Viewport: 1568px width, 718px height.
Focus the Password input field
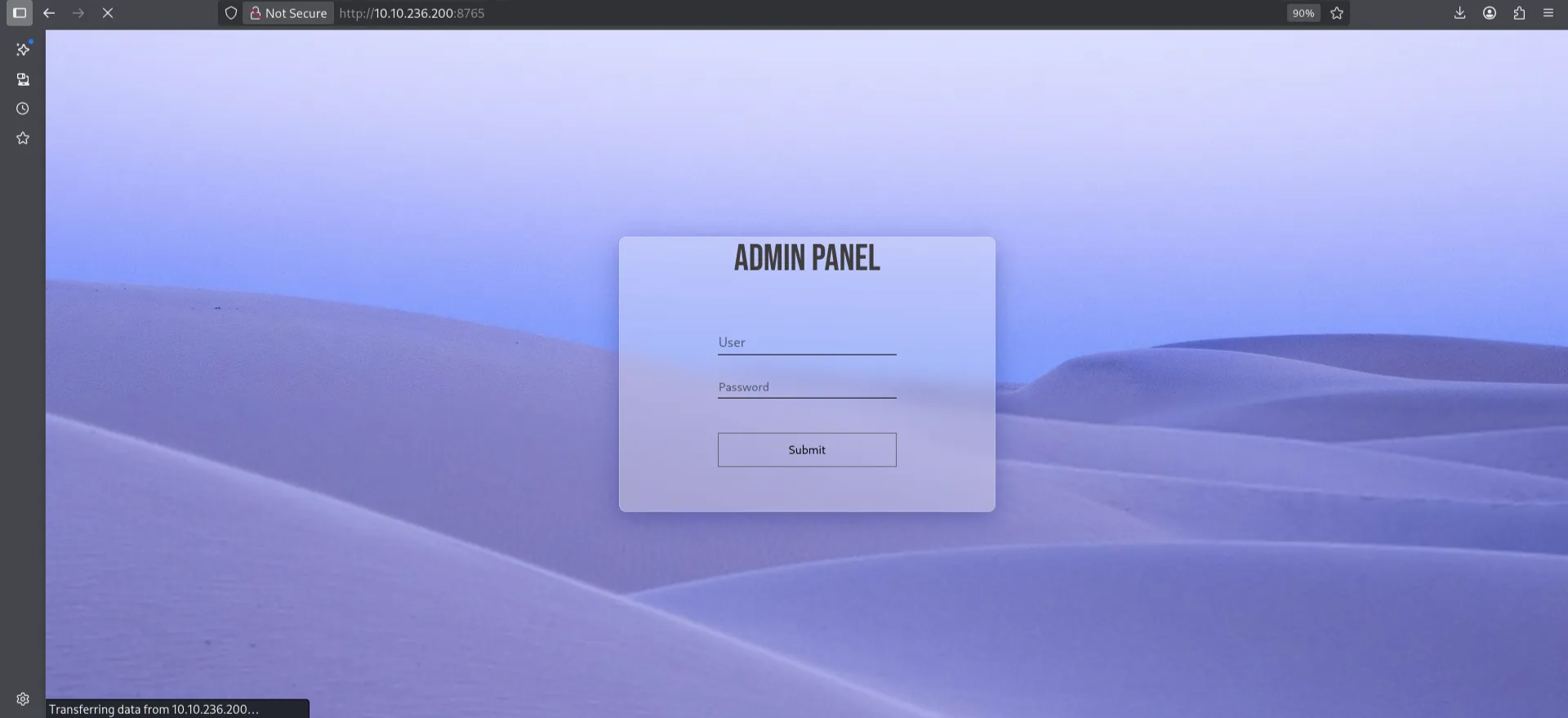tap(807, 386)
